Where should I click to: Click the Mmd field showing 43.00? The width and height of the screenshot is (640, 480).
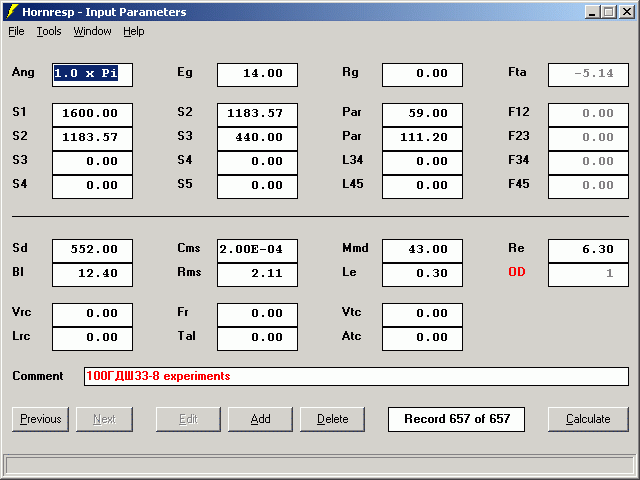pyautogui.click(x=422, y=251)
